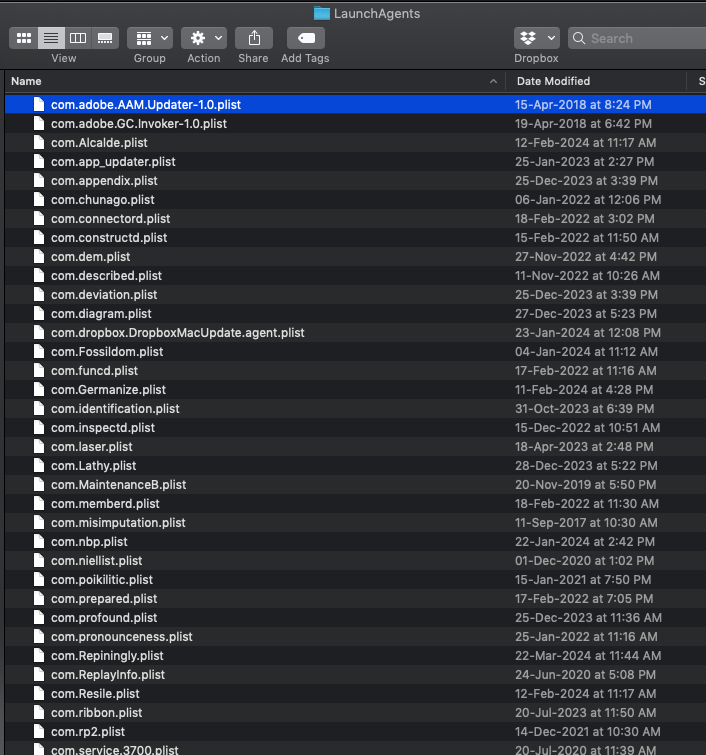This screenshot has width=706, height=755.
Task: Click document icon of com.funcd.plist
Action: coord(39,371)
